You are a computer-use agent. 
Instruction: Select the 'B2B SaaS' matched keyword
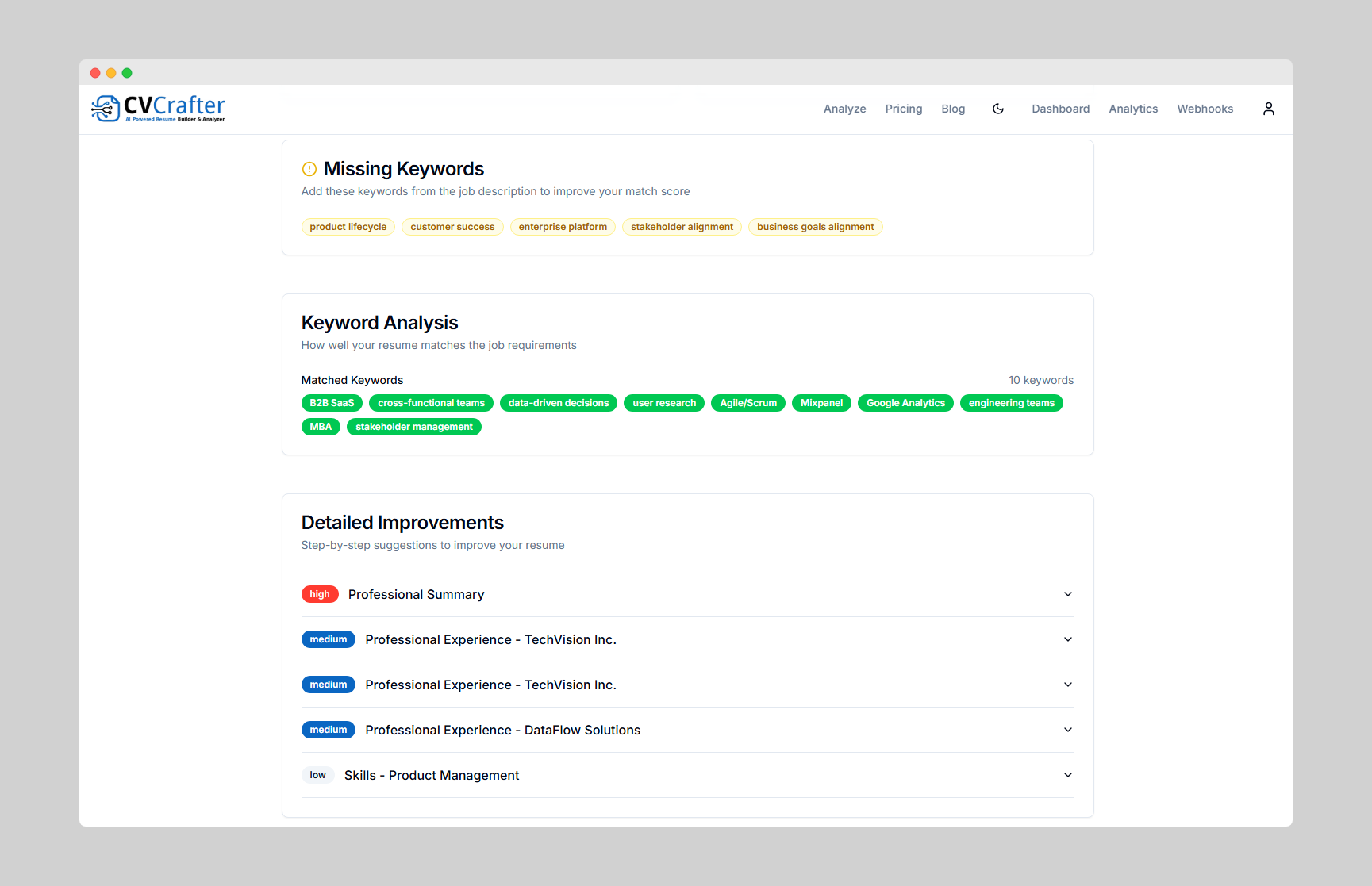pyautogui.click(x=332, y=403)
